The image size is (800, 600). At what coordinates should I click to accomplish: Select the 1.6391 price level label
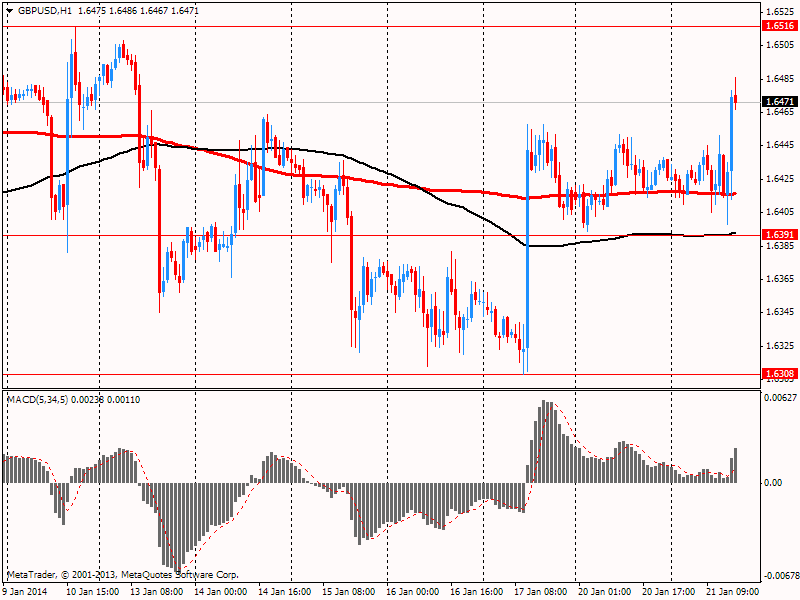(778, 235)
